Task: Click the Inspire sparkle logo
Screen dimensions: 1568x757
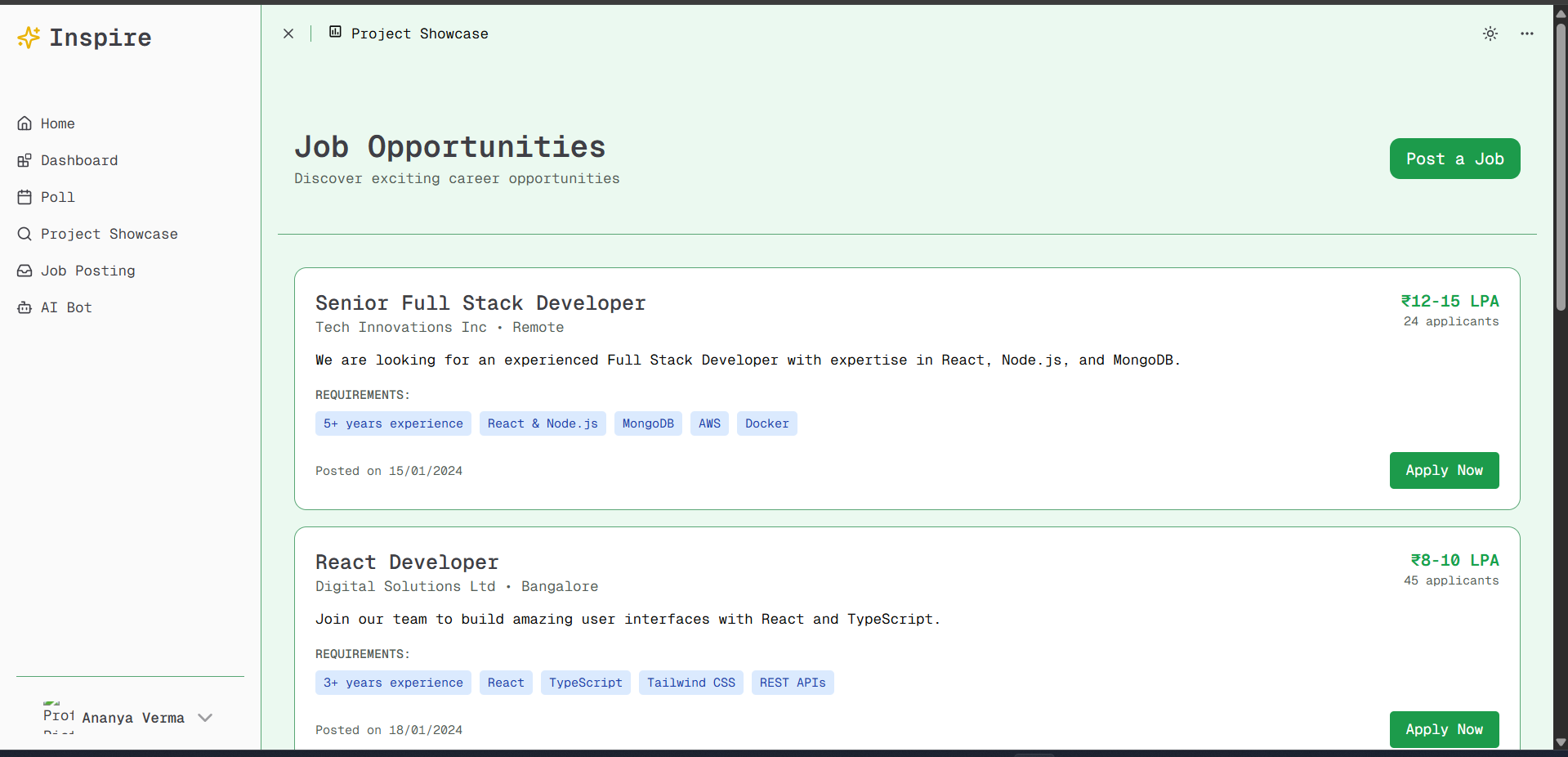Action: pos(28,37)
